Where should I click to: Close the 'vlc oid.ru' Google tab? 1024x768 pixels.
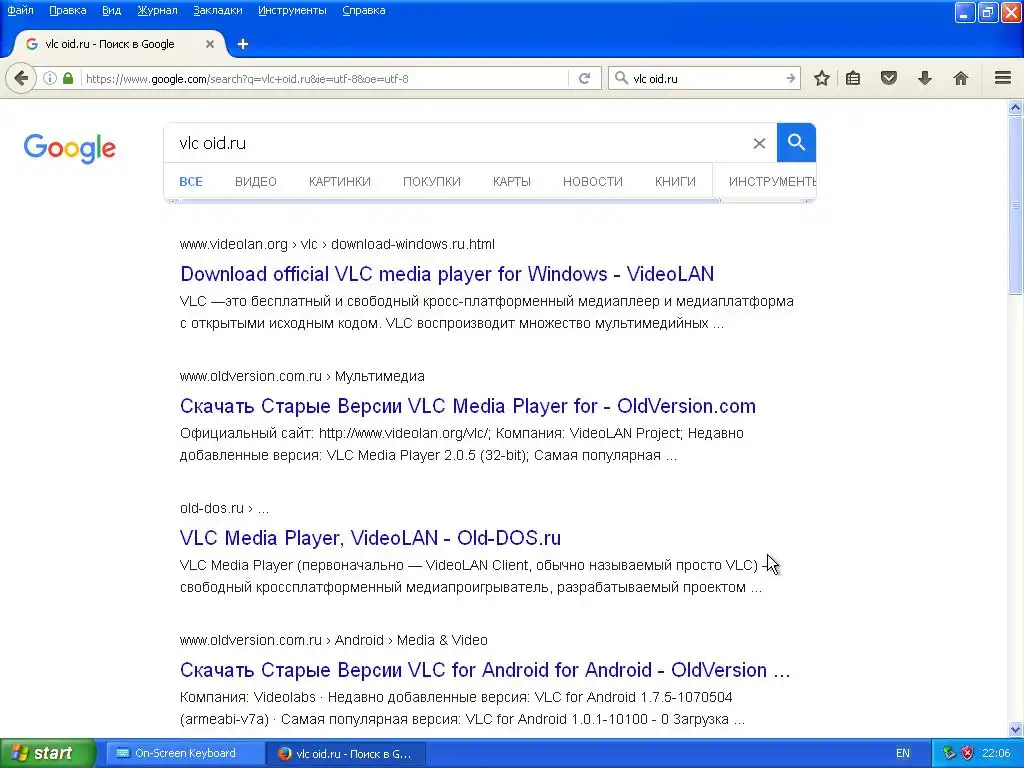[210, 44]
